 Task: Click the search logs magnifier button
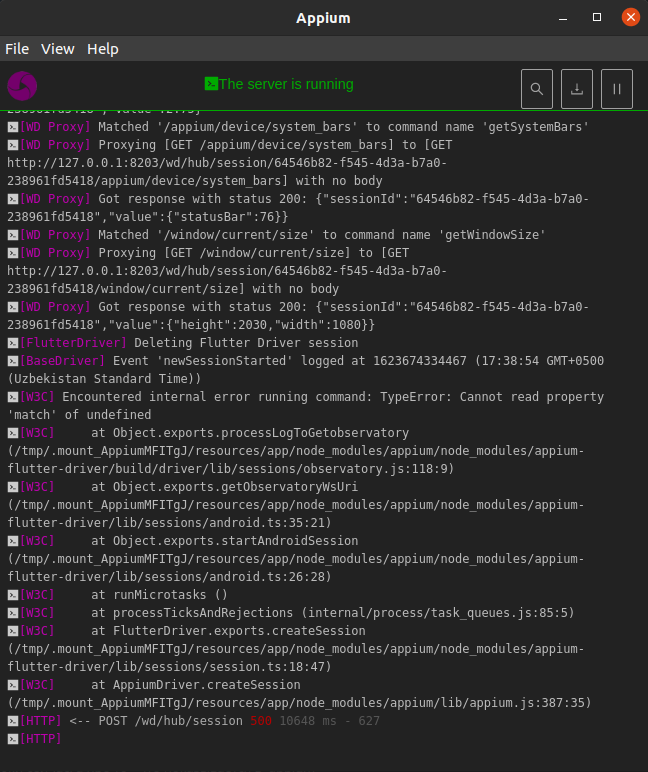[x=537, y=89]
